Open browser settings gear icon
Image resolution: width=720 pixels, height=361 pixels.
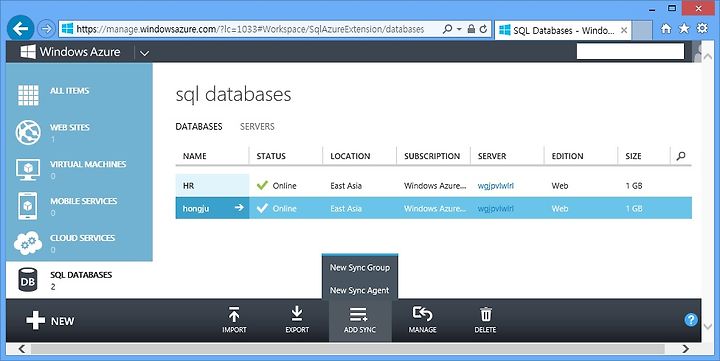703,28
